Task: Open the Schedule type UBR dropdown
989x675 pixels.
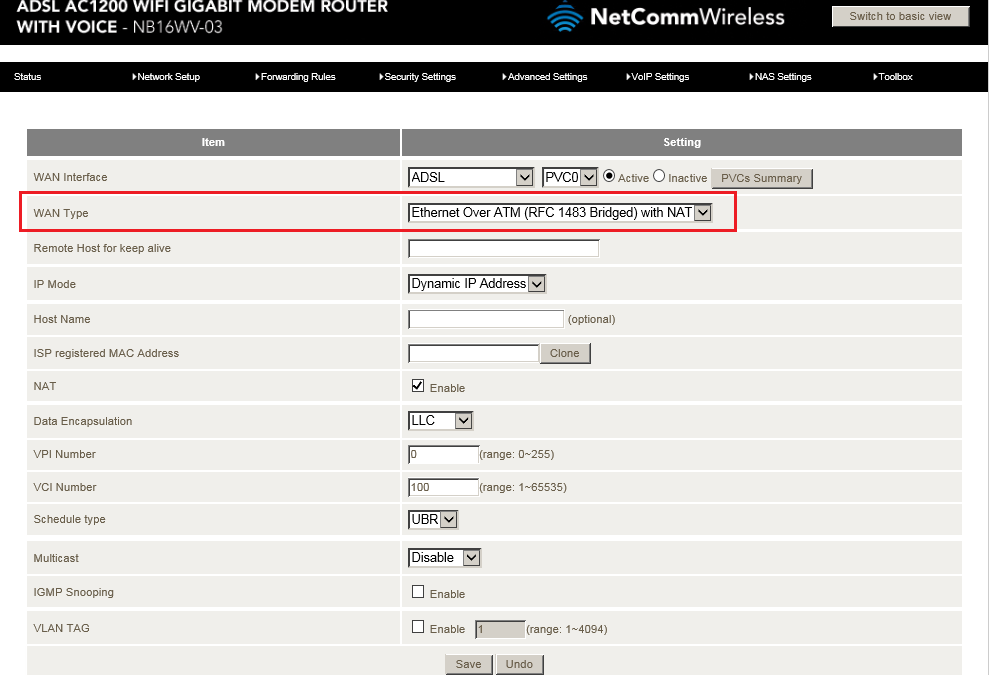Action: (433, 520)
